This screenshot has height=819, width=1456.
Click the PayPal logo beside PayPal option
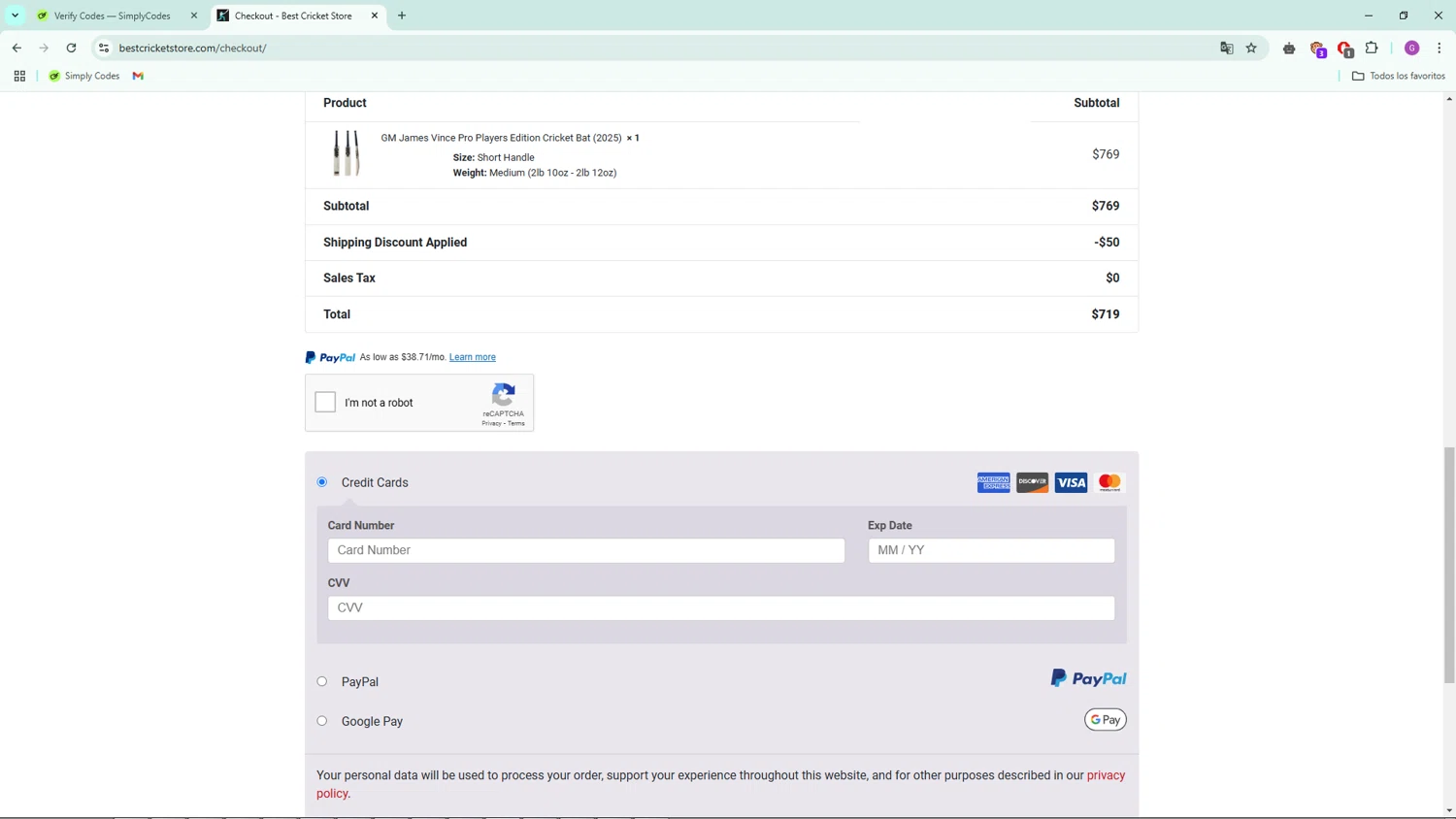click(1088, 678)
